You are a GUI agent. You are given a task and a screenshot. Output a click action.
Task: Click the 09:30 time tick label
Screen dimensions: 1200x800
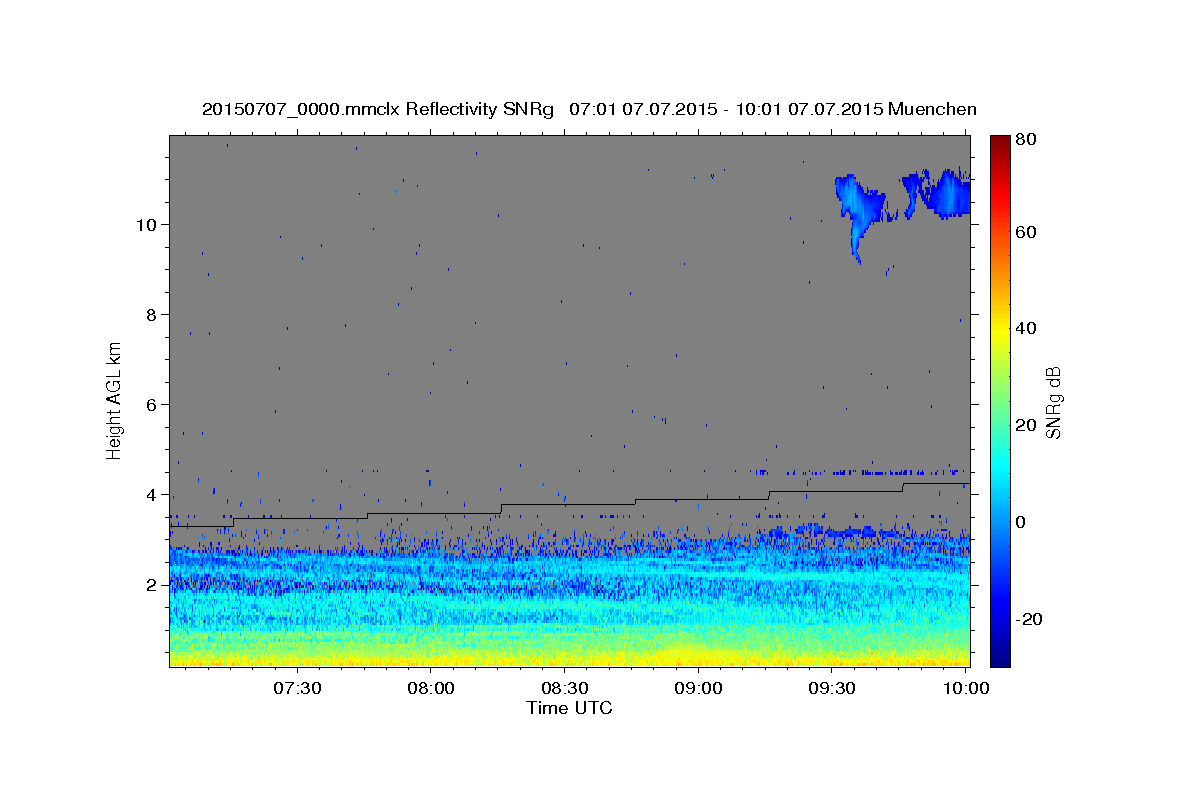[831, 689]
